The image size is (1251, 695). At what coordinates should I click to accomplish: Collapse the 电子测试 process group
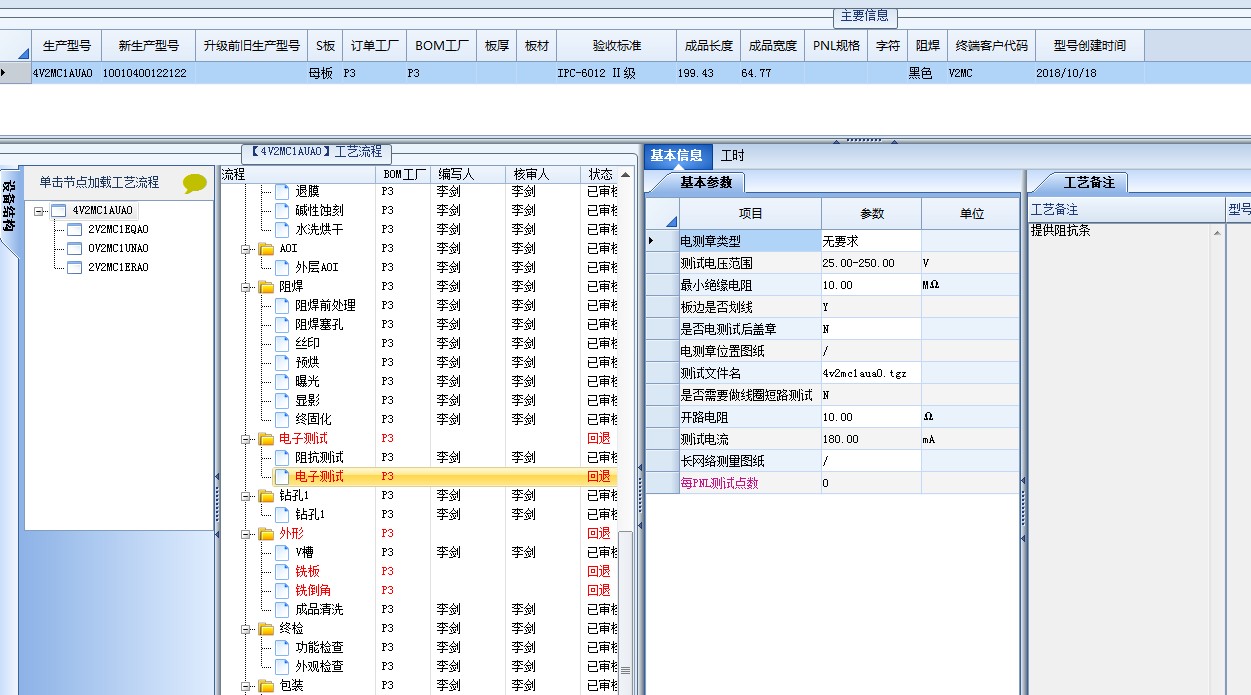pyautogui.click(x=246, y=439)
